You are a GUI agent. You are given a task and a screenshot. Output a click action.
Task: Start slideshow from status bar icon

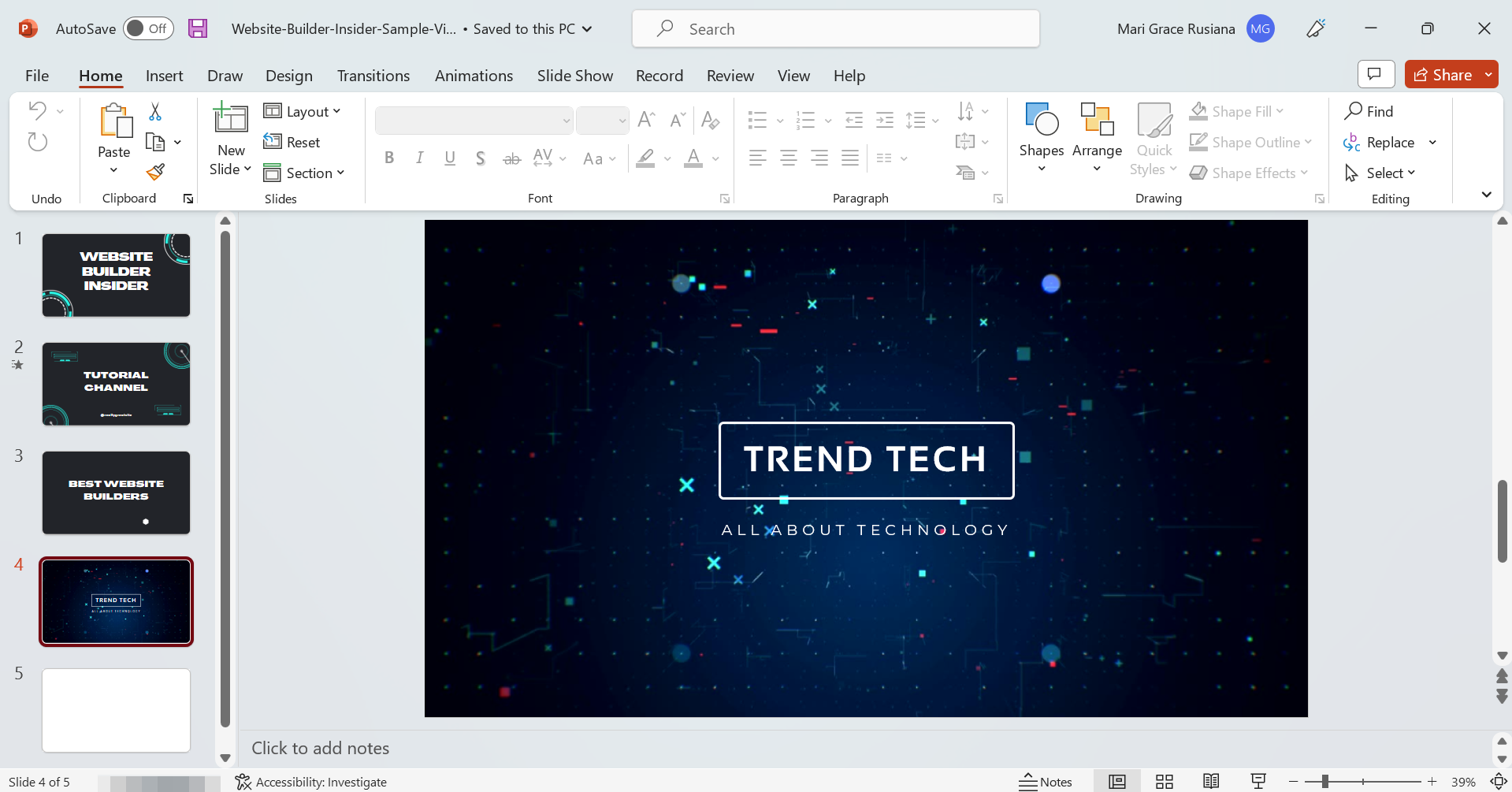(x=1258, y=782)
